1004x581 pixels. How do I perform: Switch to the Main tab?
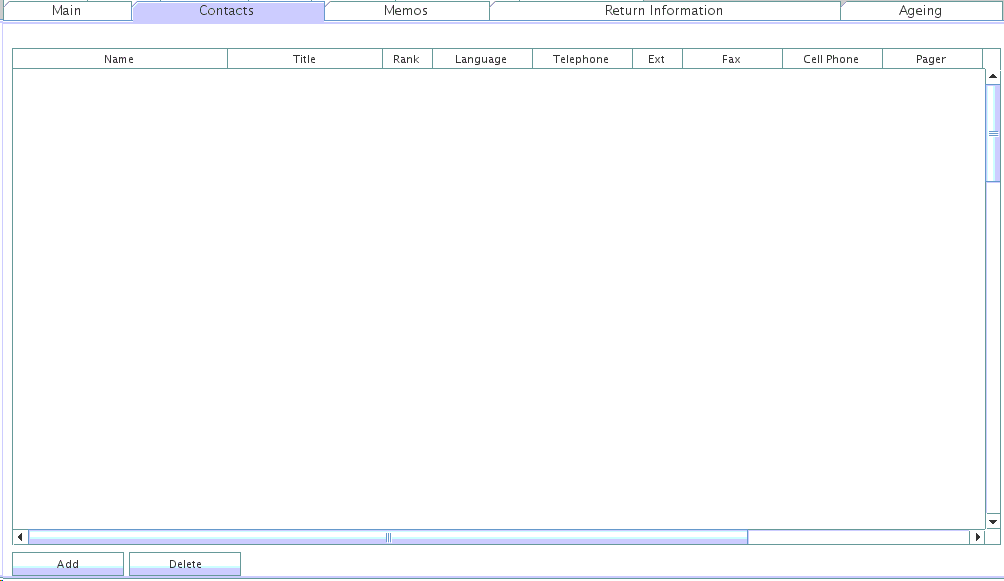tap(66, 11)
